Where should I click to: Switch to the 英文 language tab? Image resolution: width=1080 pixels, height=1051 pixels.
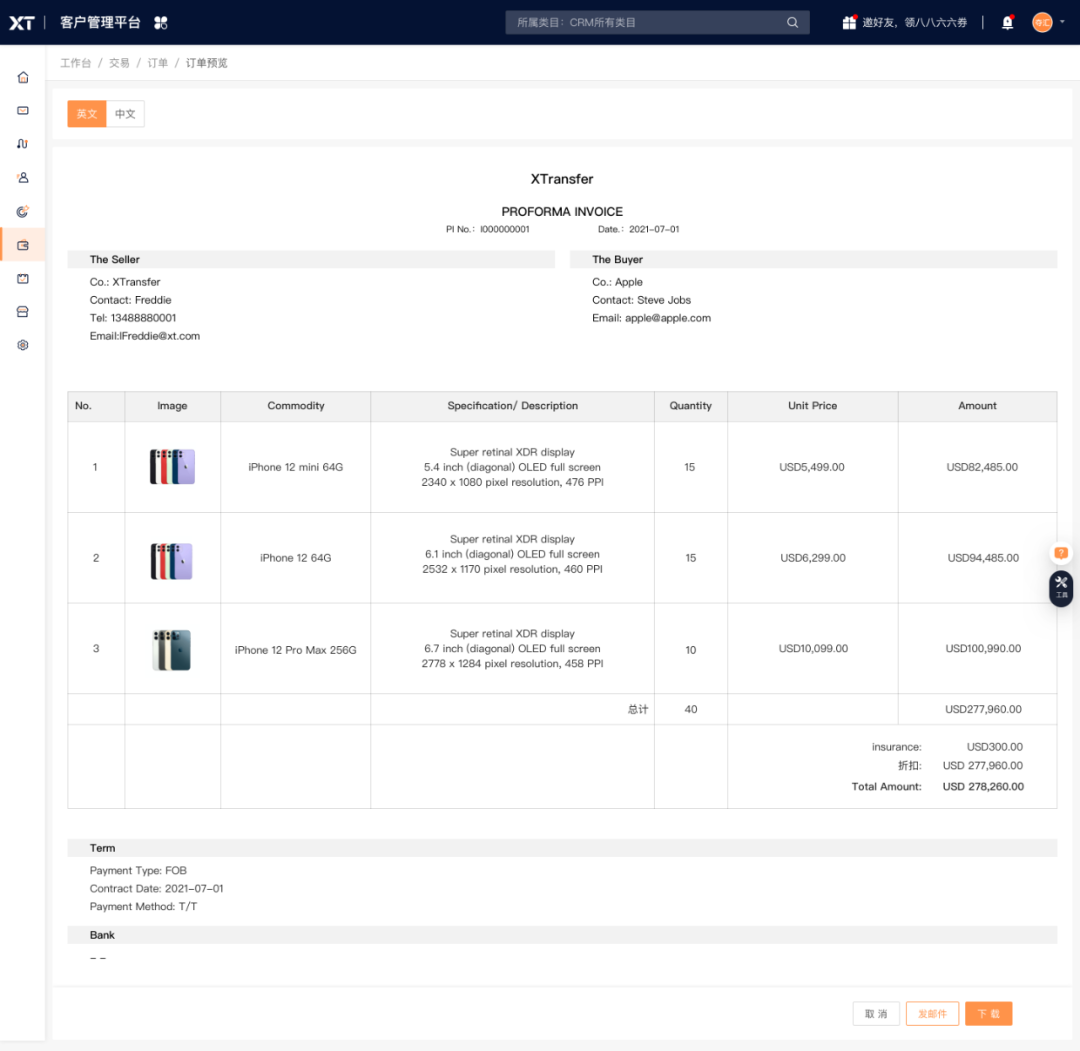[87, 114]
